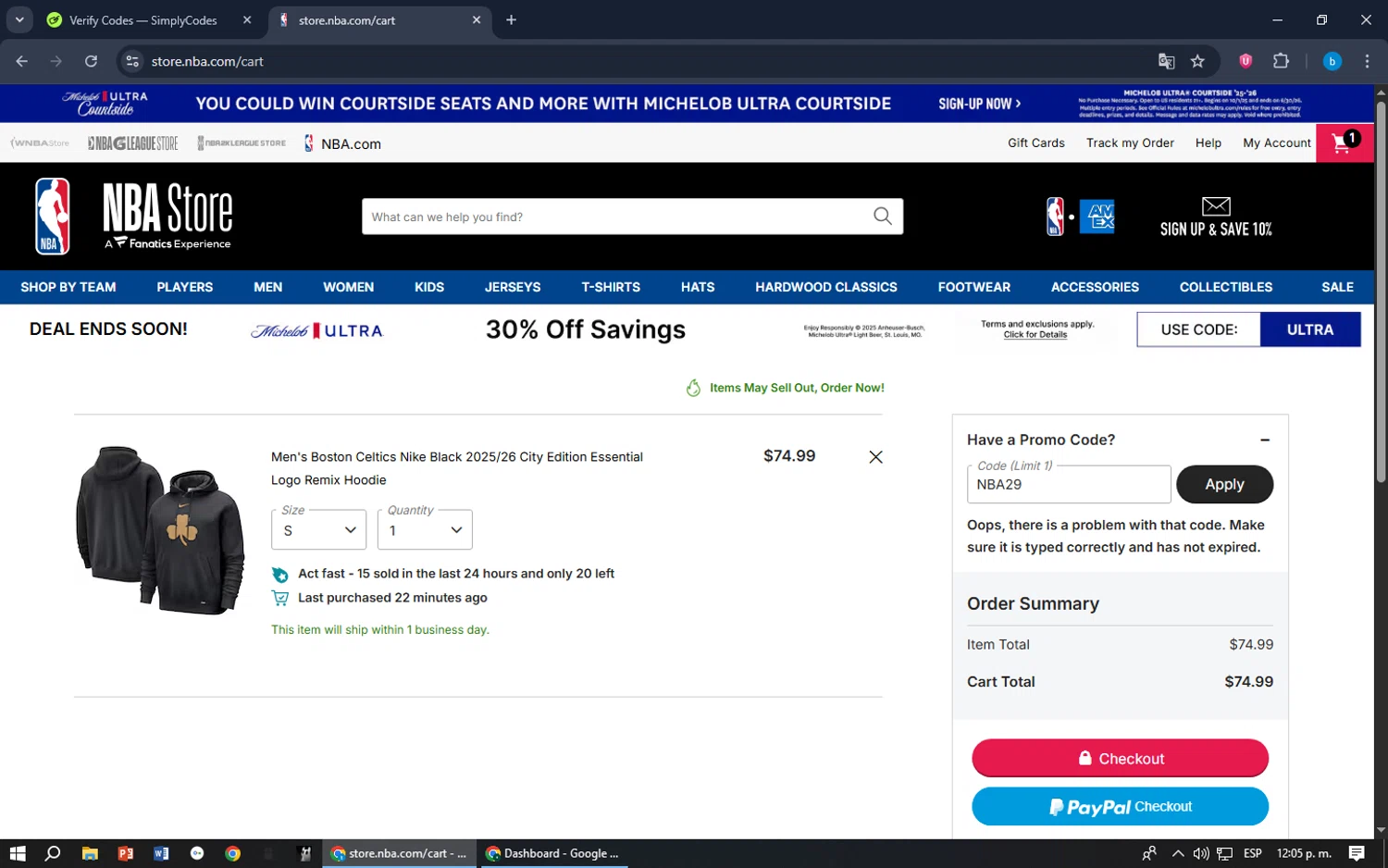Open Click for Details terms link
The height and width of the screenshot is (868, 1388).
coord(1035,335)
